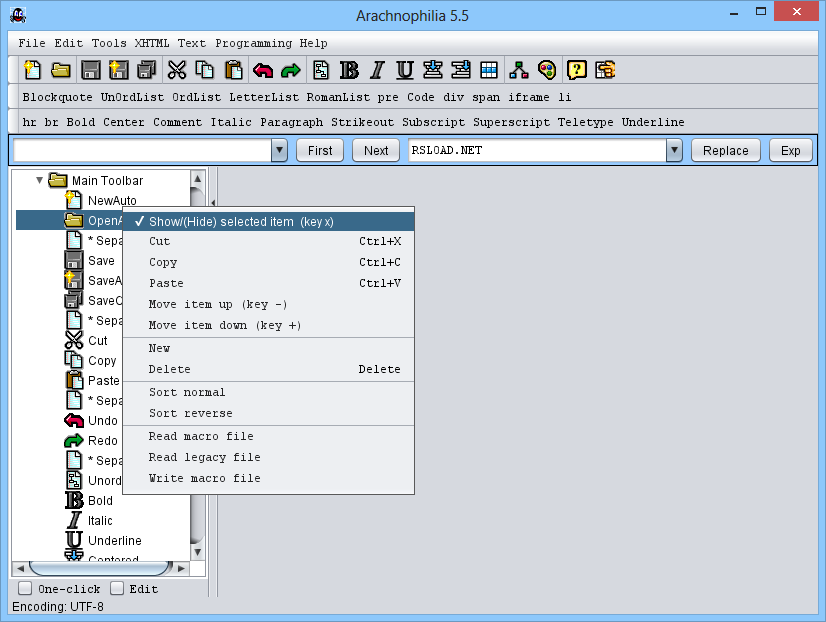The image size is (826, 622).
Task: Click the New document toolbar icon
Action: (33, 70)
